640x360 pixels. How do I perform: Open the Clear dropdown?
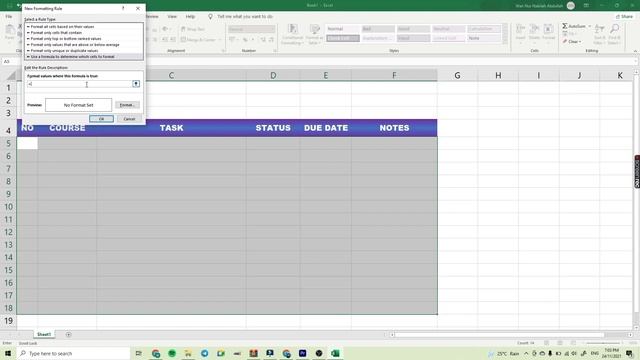pyautogui.click(x=572, y=42)
